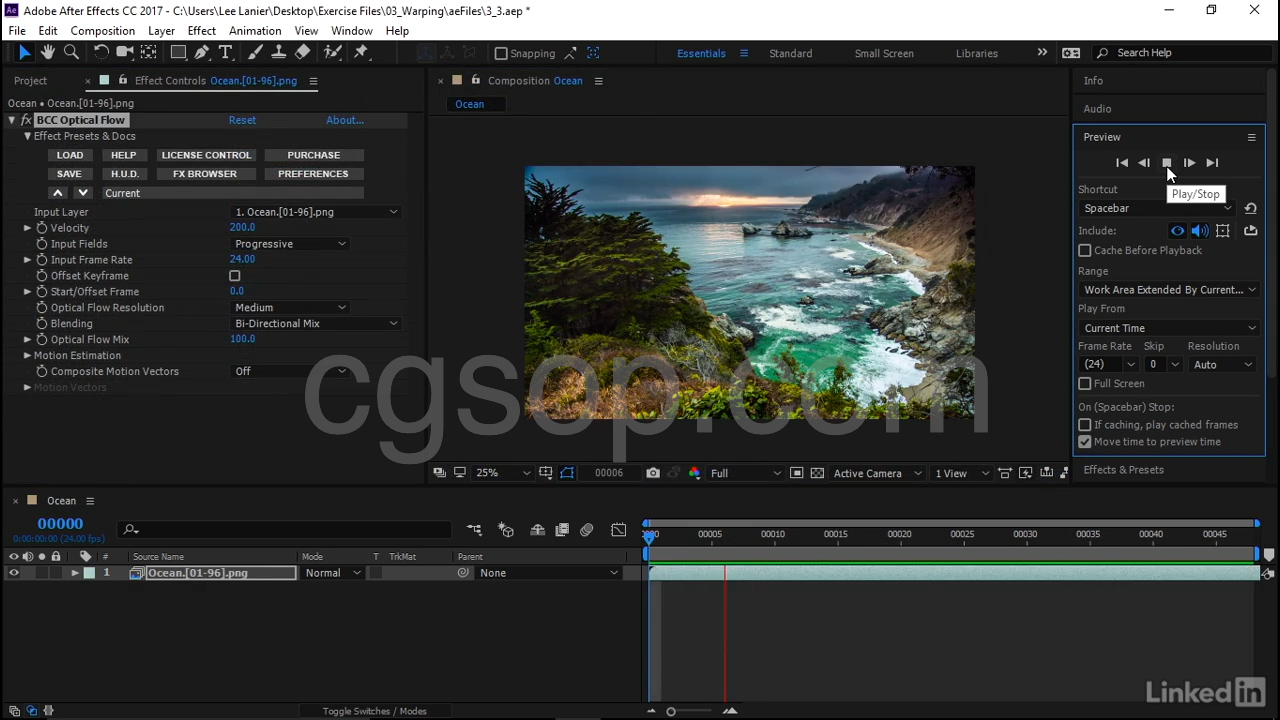Check the Offset Keyframe checkbox

pyautogui.click(x=235, y=276)
